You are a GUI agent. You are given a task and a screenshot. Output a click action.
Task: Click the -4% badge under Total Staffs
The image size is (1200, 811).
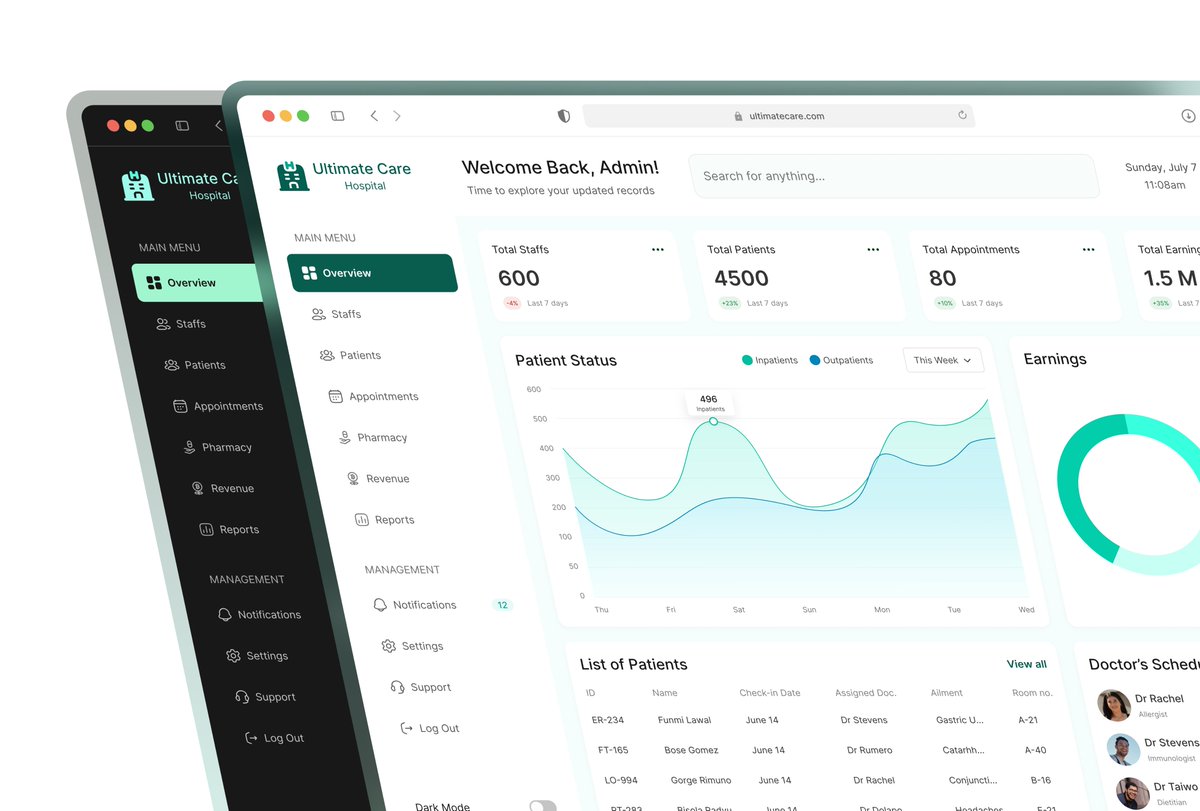[x=512, y=303]
